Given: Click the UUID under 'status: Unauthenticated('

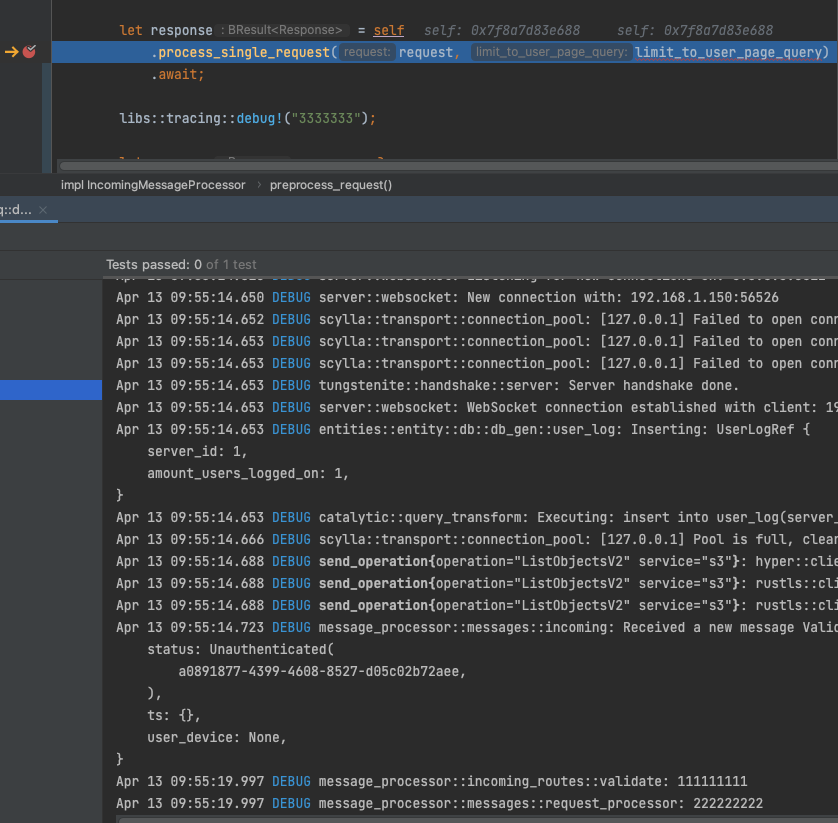Looking at the screenshot, I should point(322,671).
